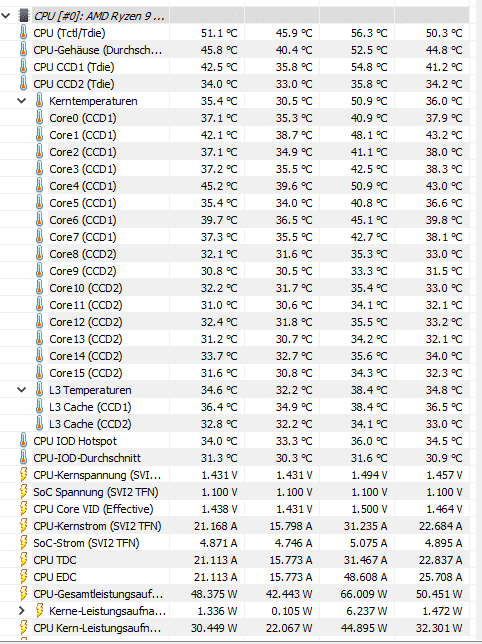
Task: Click the 56.3 °C maximum of CPU (Tctl/Tdie)
Action: (369, 33)
